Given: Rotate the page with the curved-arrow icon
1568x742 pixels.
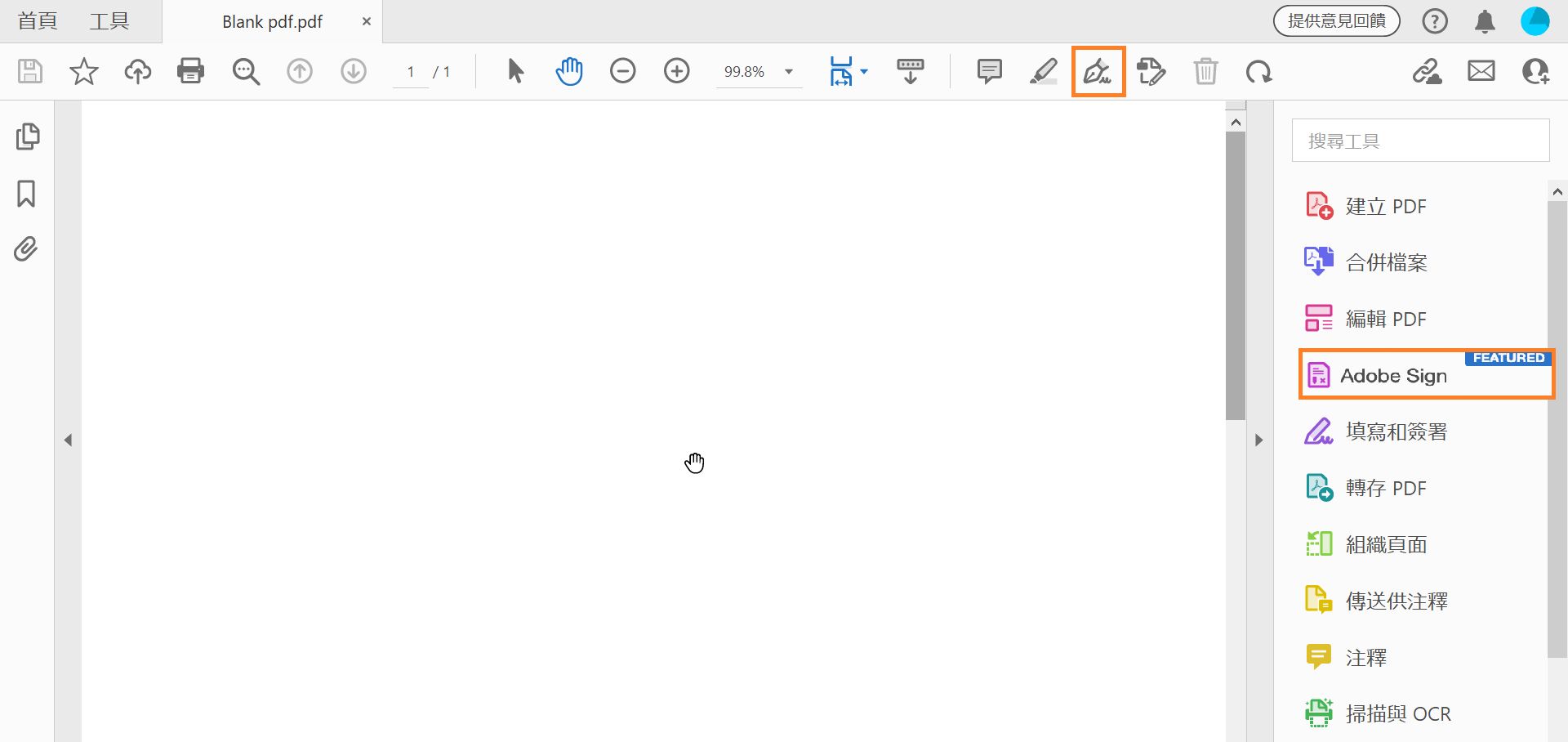Looking at the screenshot, I should 1259,72.
